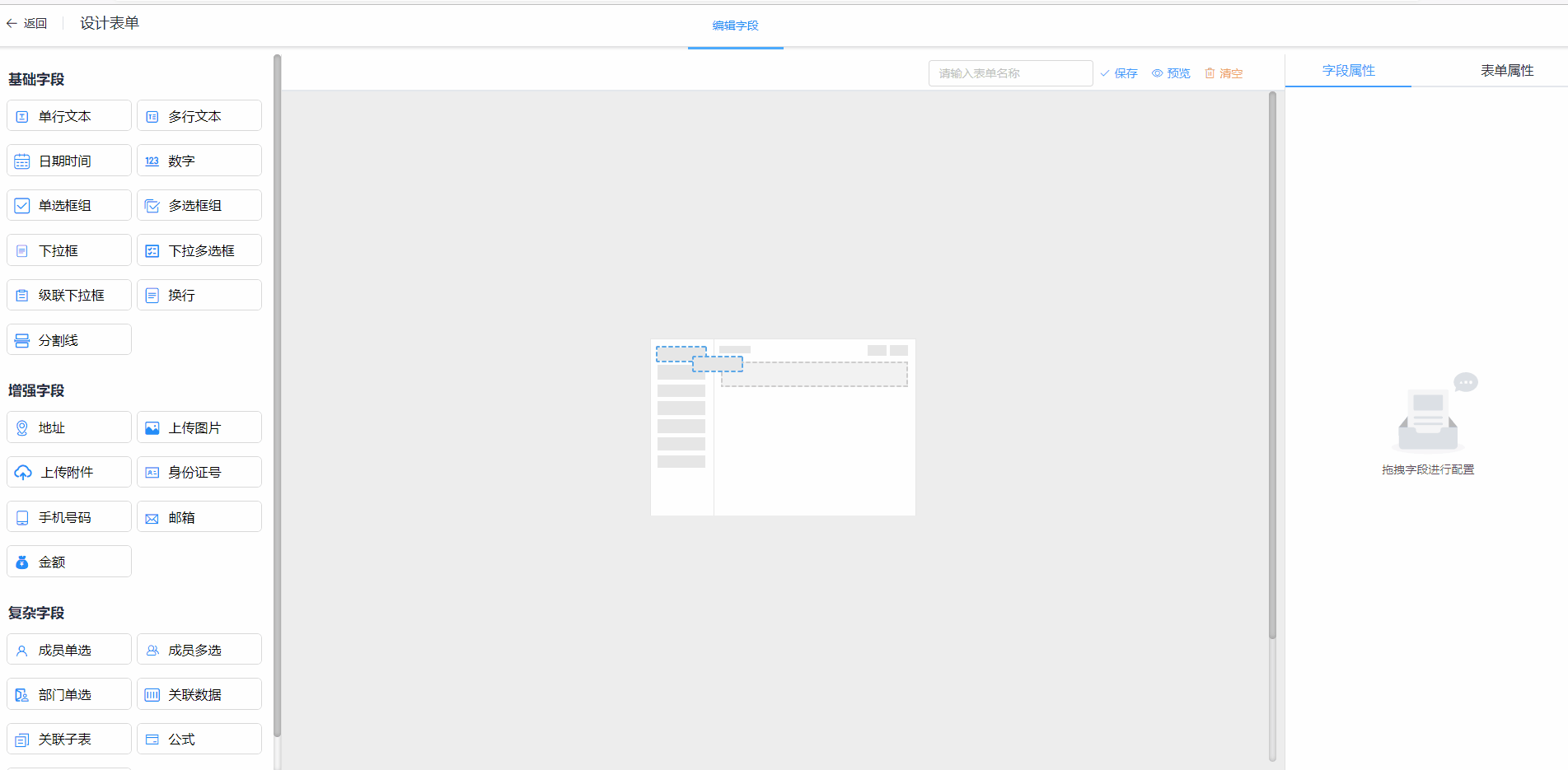The width and height of the screenshot is (1568, 770).
Task: Click the 金额 money bag icon
Action: tap(22, 562)
